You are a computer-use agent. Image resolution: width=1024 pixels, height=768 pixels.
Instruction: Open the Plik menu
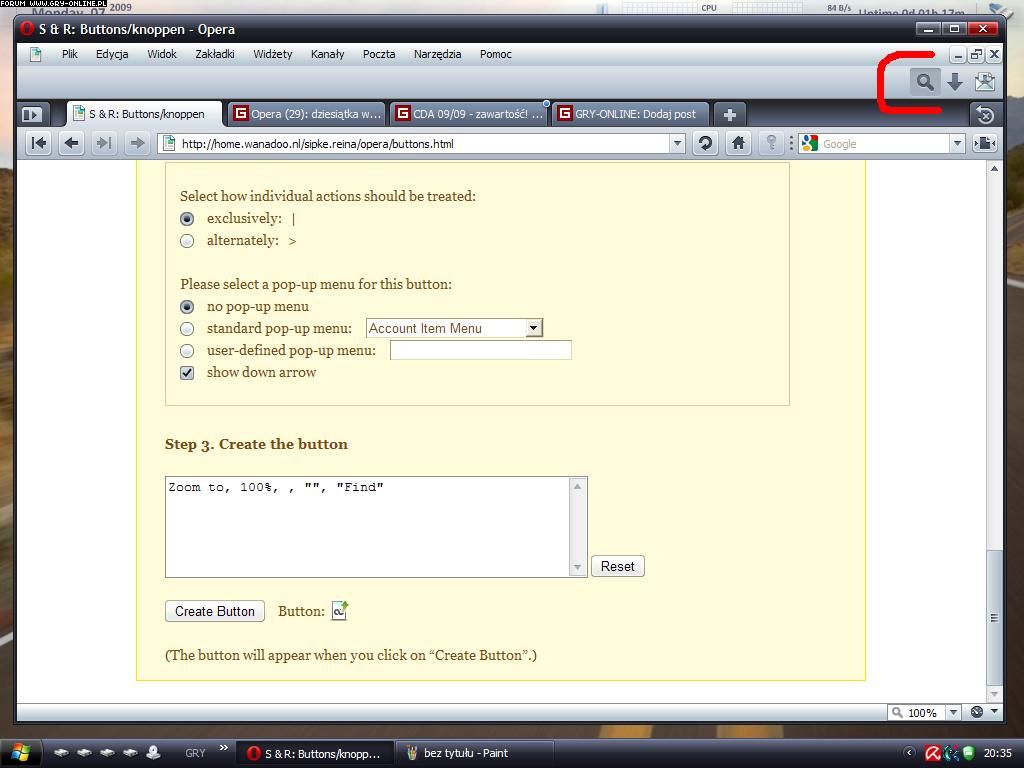point(70,54)
